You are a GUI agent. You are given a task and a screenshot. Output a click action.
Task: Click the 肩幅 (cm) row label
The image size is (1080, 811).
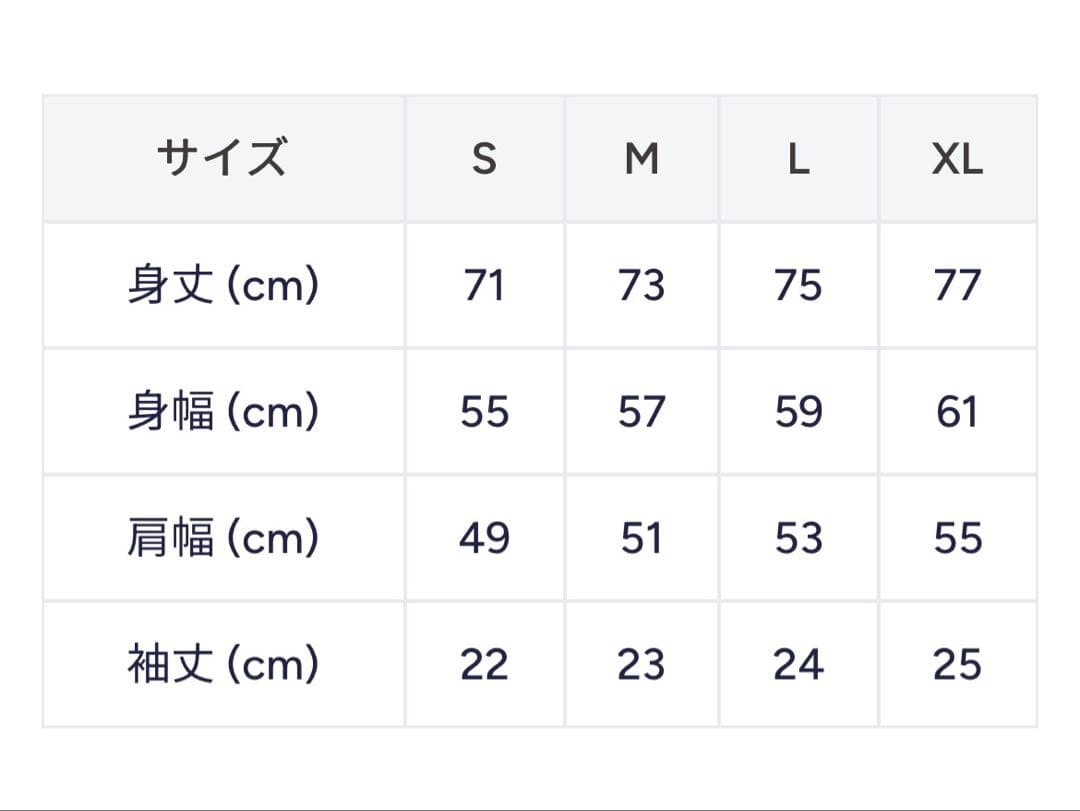pos(222,538)
